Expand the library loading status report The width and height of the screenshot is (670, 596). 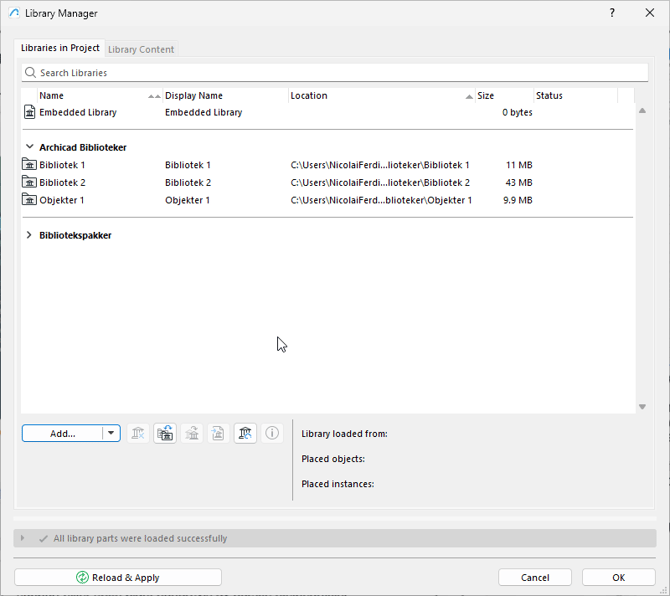point(23,538)
